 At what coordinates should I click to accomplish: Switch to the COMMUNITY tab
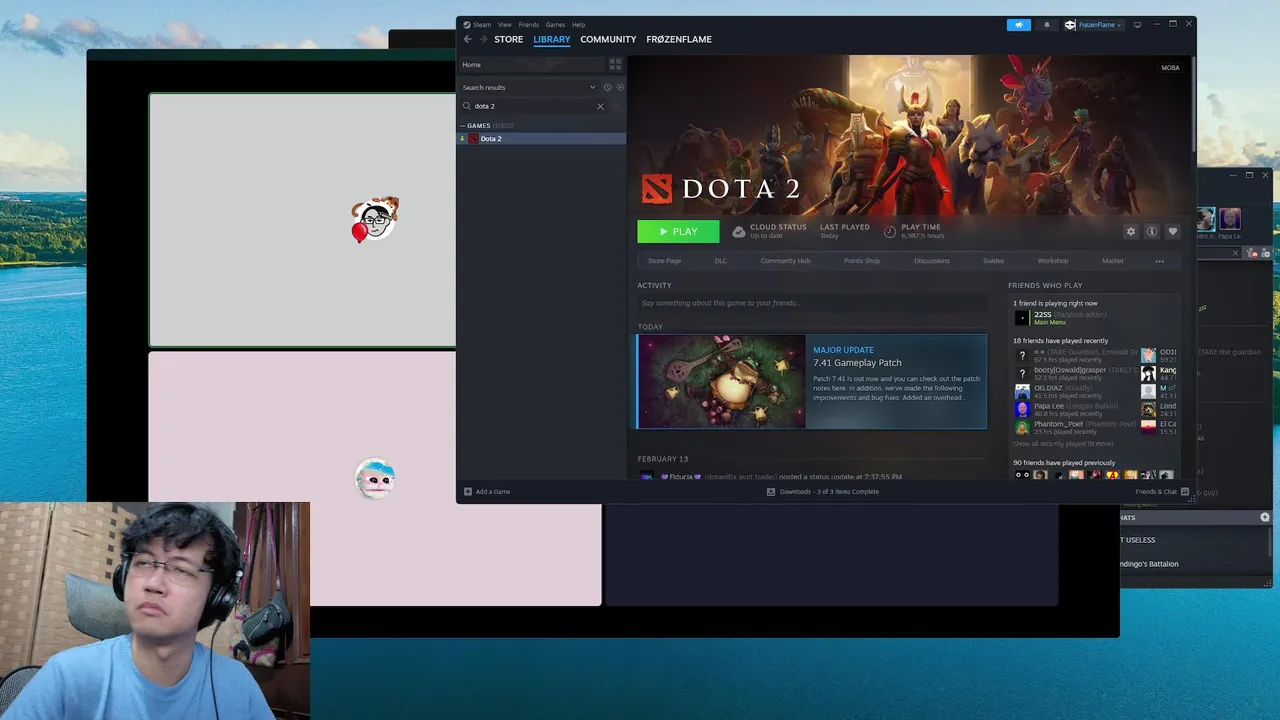[x=608, y=39]
